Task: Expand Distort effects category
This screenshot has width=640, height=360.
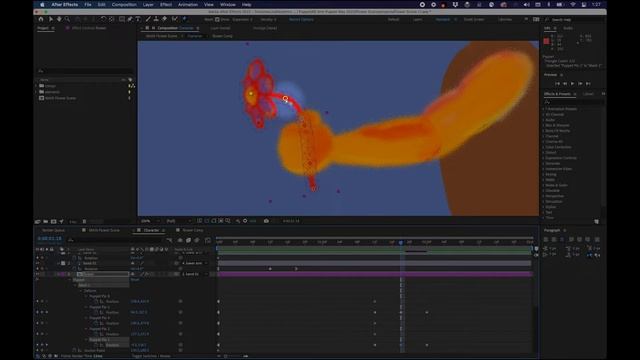Action: [543, 152]
